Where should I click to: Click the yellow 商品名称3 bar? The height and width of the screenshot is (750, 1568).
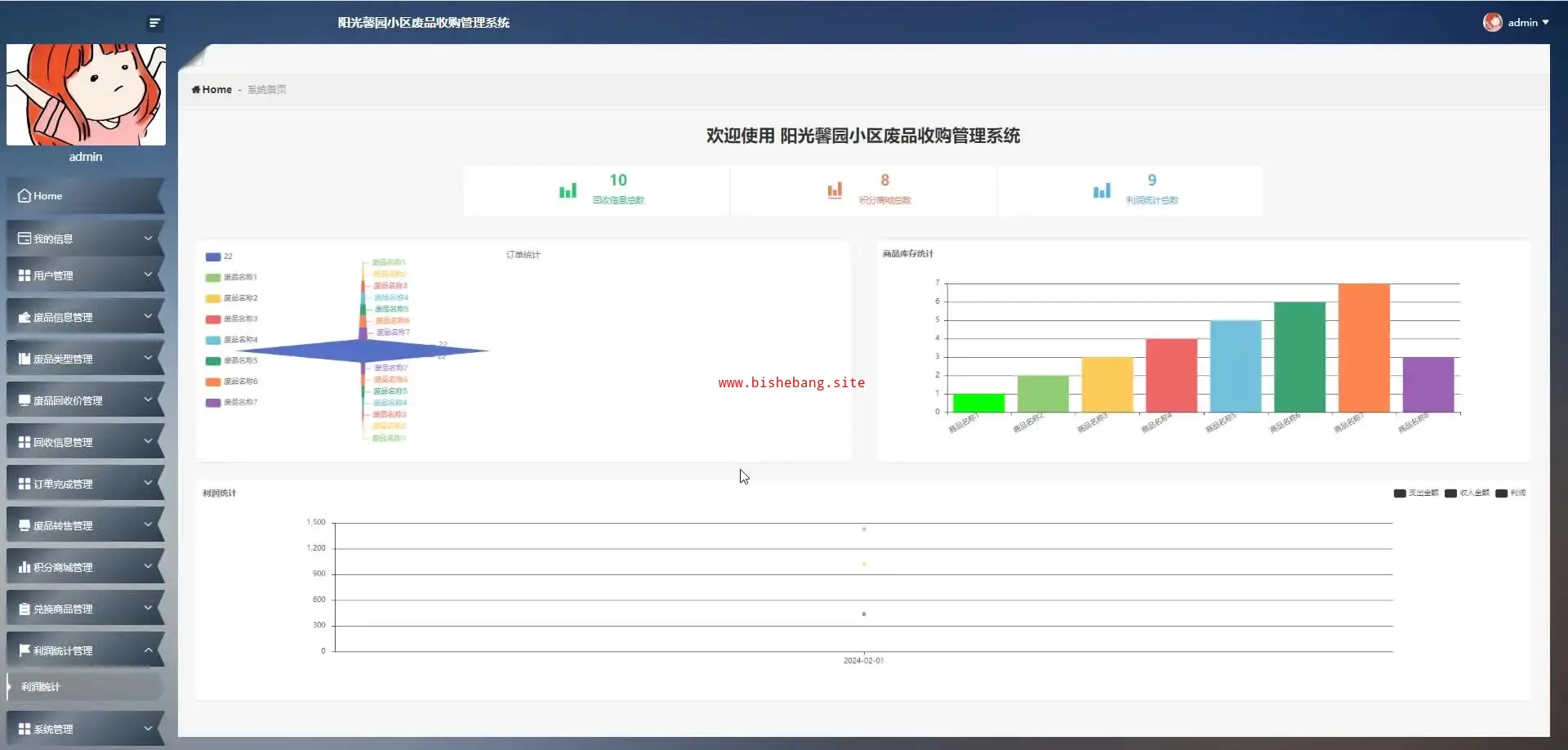point(1107,385)
